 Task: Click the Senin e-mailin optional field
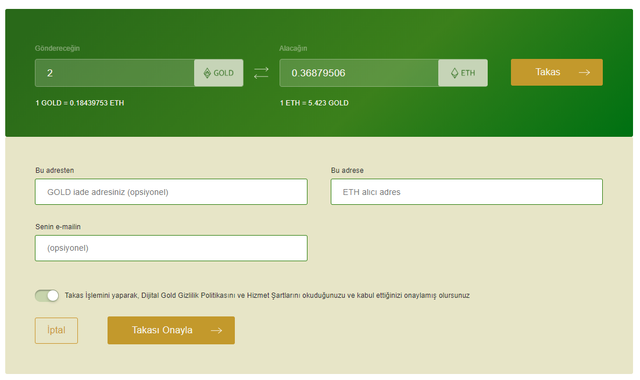[x=171, y=248]
